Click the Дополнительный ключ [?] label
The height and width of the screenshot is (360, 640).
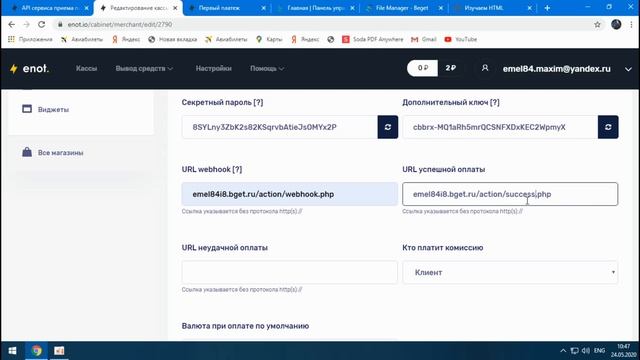(x=451, y=102)
